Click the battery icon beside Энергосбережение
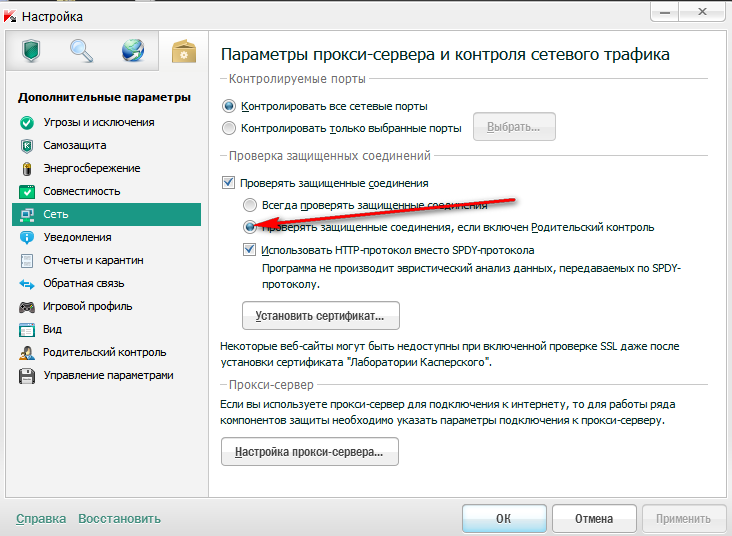The width and height of the screenshot is (732, 536). coord(27,169)
